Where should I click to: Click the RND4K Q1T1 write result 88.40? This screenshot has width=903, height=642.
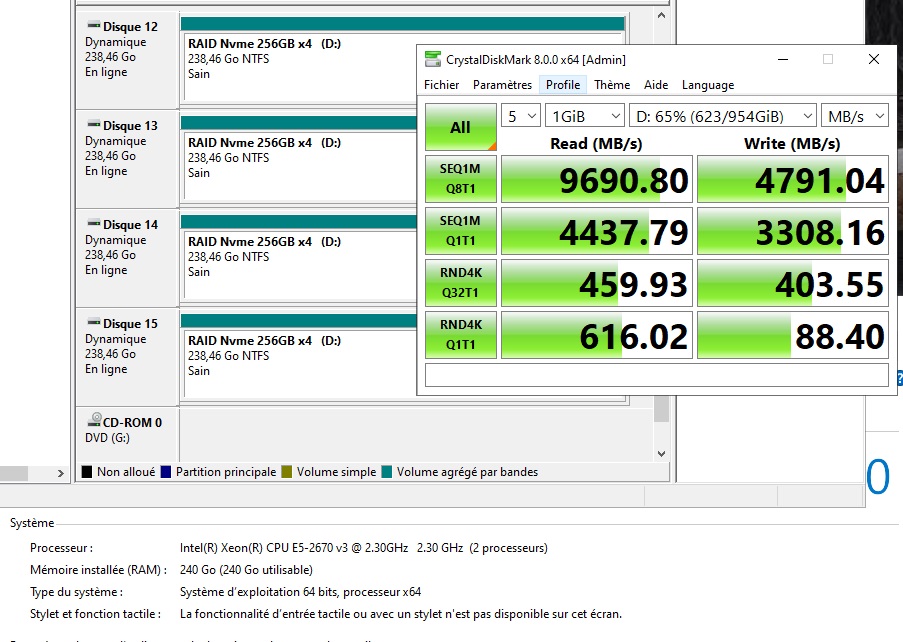[x=792, y=335]
